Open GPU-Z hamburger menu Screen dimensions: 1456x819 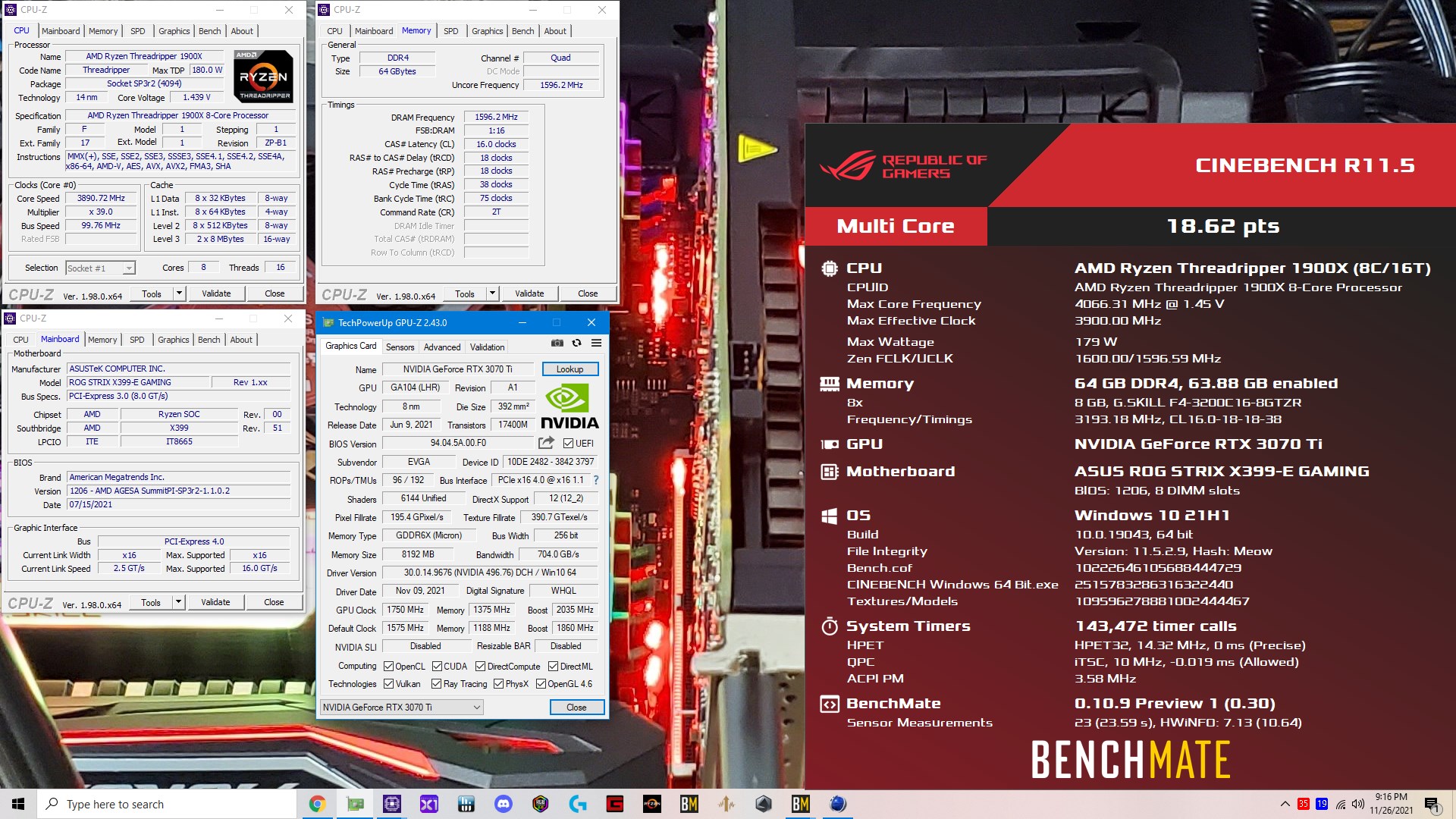[597, 343]
